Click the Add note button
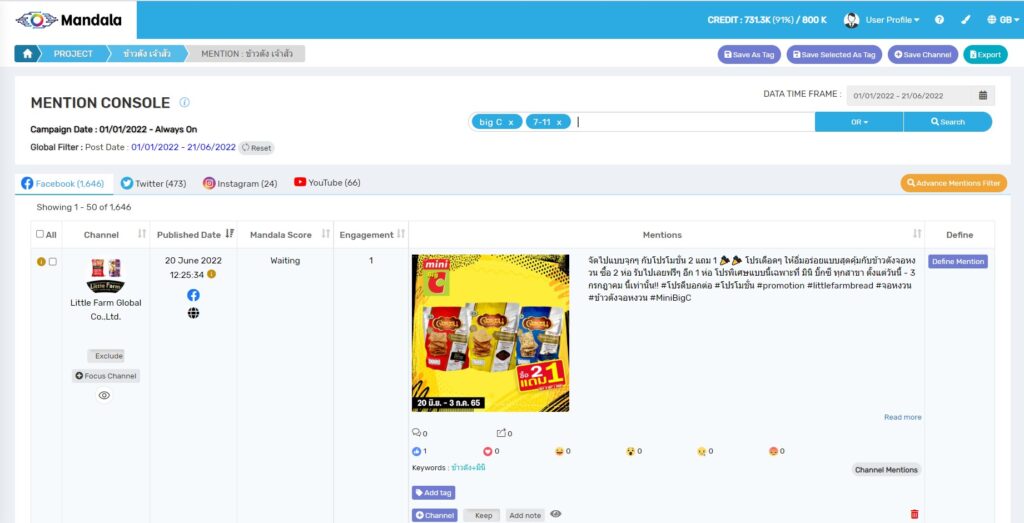 525,515
